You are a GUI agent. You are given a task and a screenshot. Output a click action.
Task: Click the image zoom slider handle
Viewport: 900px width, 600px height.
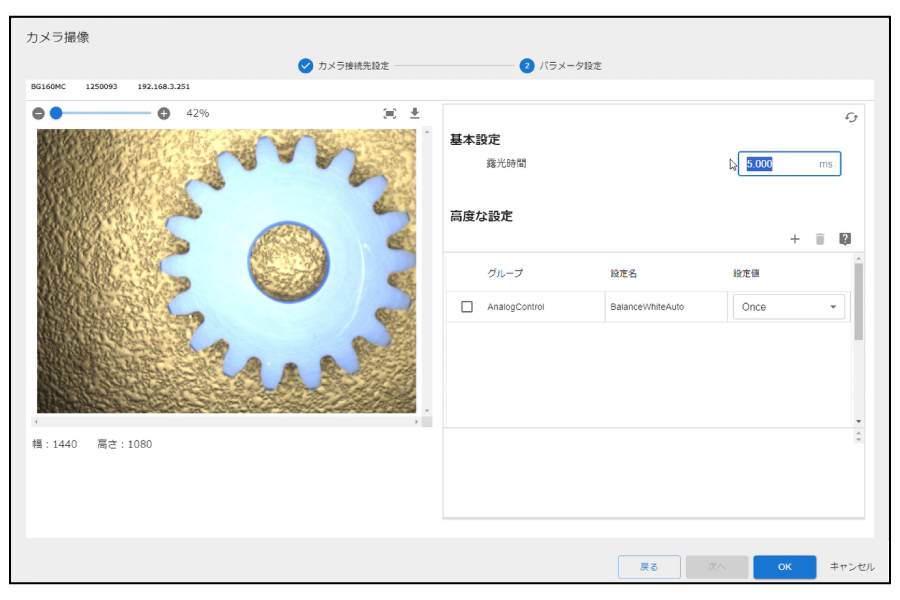[56, 113]
